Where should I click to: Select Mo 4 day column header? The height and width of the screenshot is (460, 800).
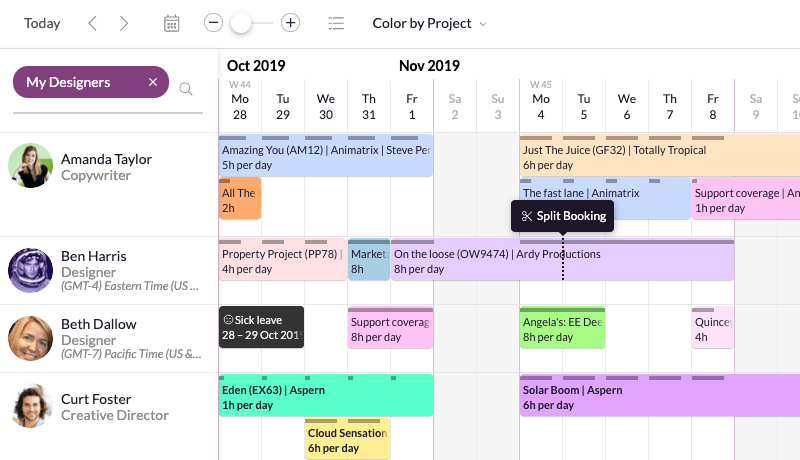coord(541,106)
